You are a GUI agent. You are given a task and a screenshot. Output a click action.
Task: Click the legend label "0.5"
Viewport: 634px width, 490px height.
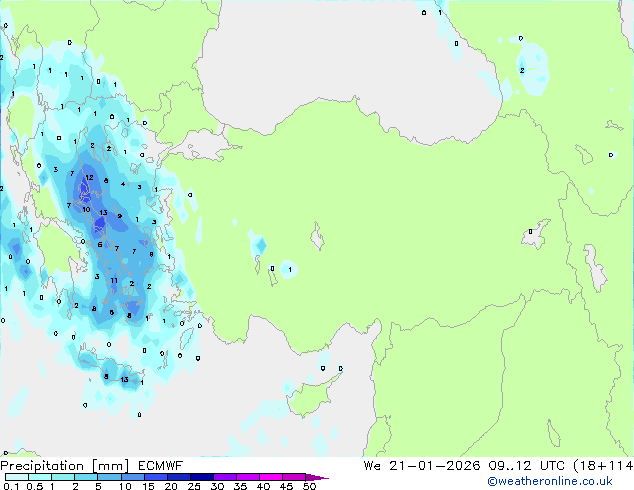pyautogui.click(x=35, y=486)
